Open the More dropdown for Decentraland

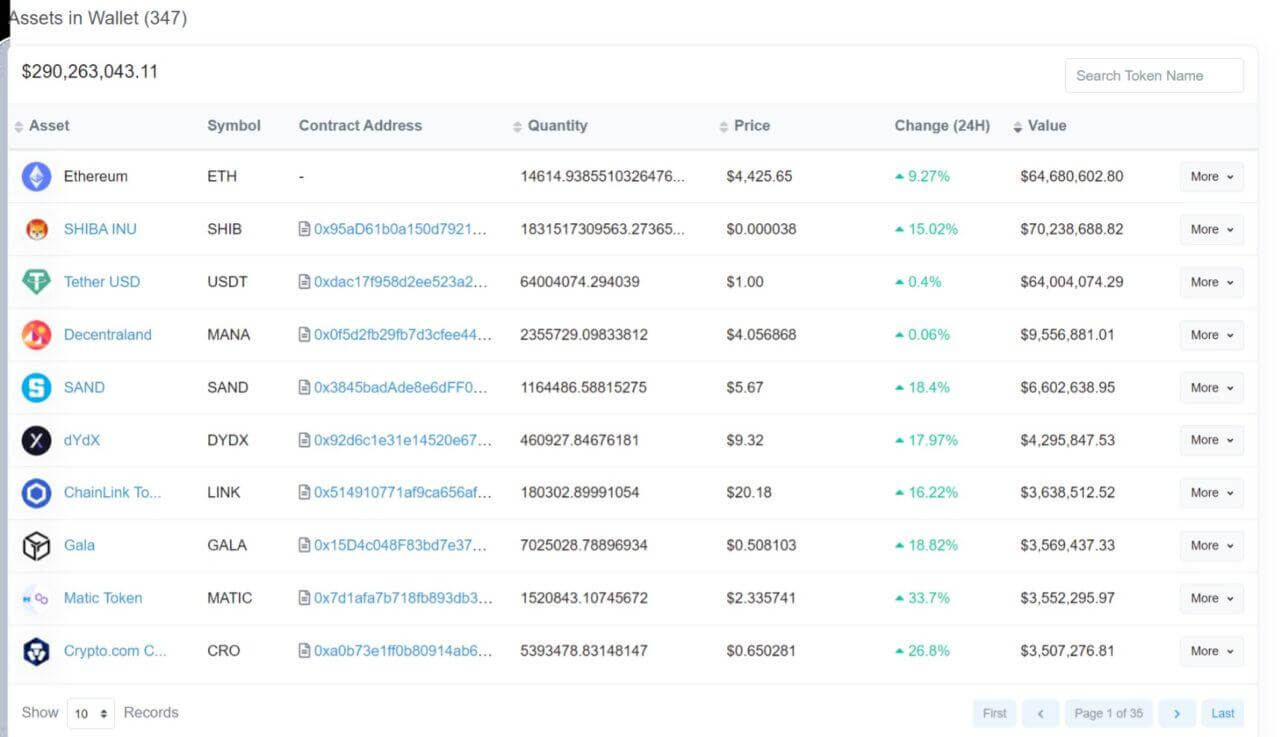pyautogui.click(x=1212, y=335)
